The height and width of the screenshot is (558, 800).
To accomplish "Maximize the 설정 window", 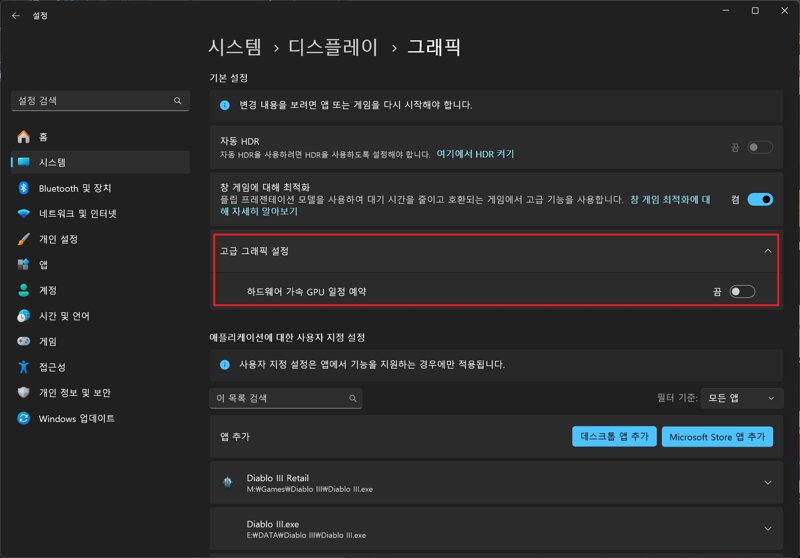I will [x=755, y=10].
